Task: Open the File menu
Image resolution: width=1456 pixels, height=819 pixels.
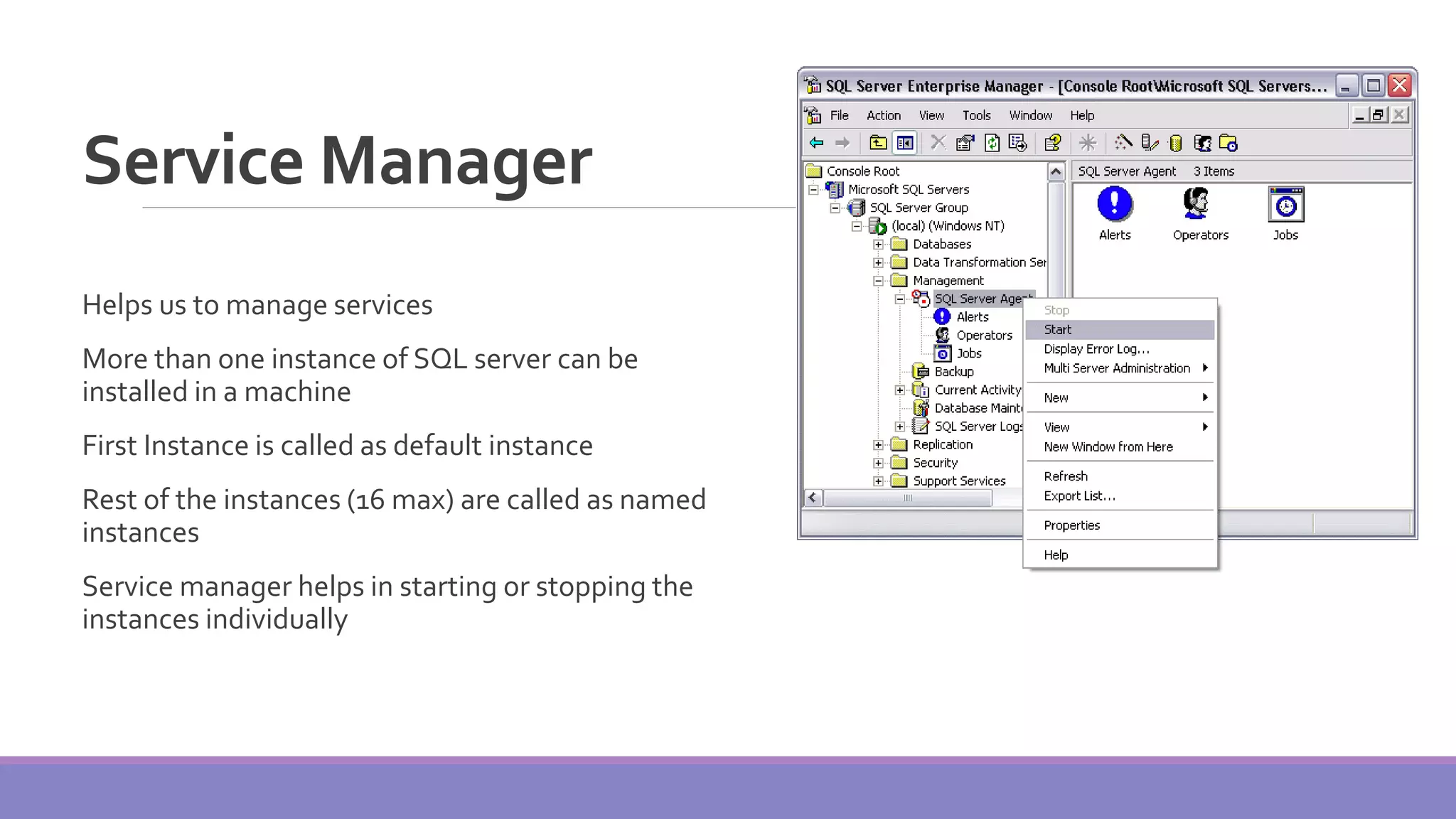Action: (x=839, y=115)
